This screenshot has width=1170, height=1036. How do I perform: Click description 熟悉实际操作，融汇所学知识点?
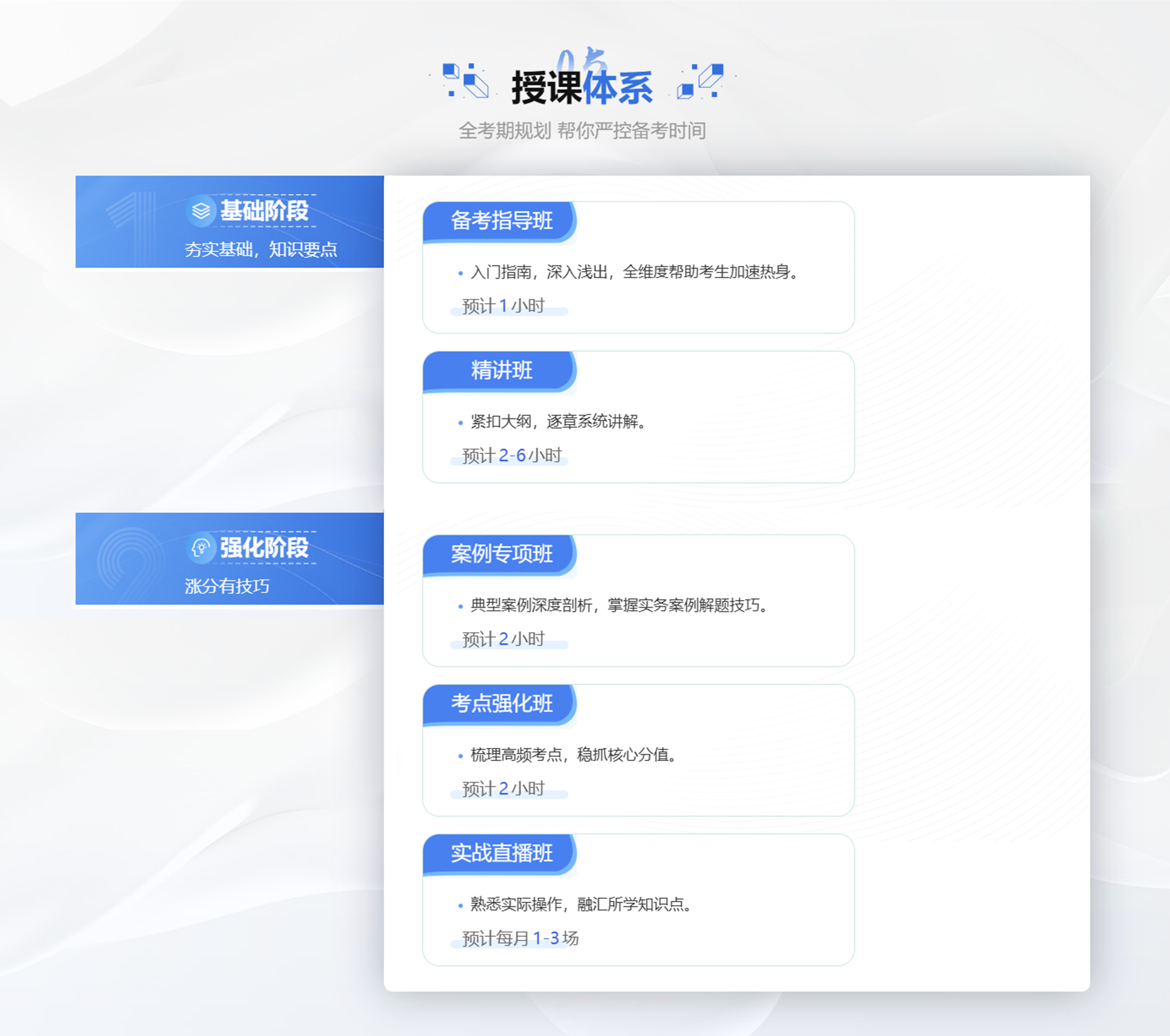tap(581, 905)
